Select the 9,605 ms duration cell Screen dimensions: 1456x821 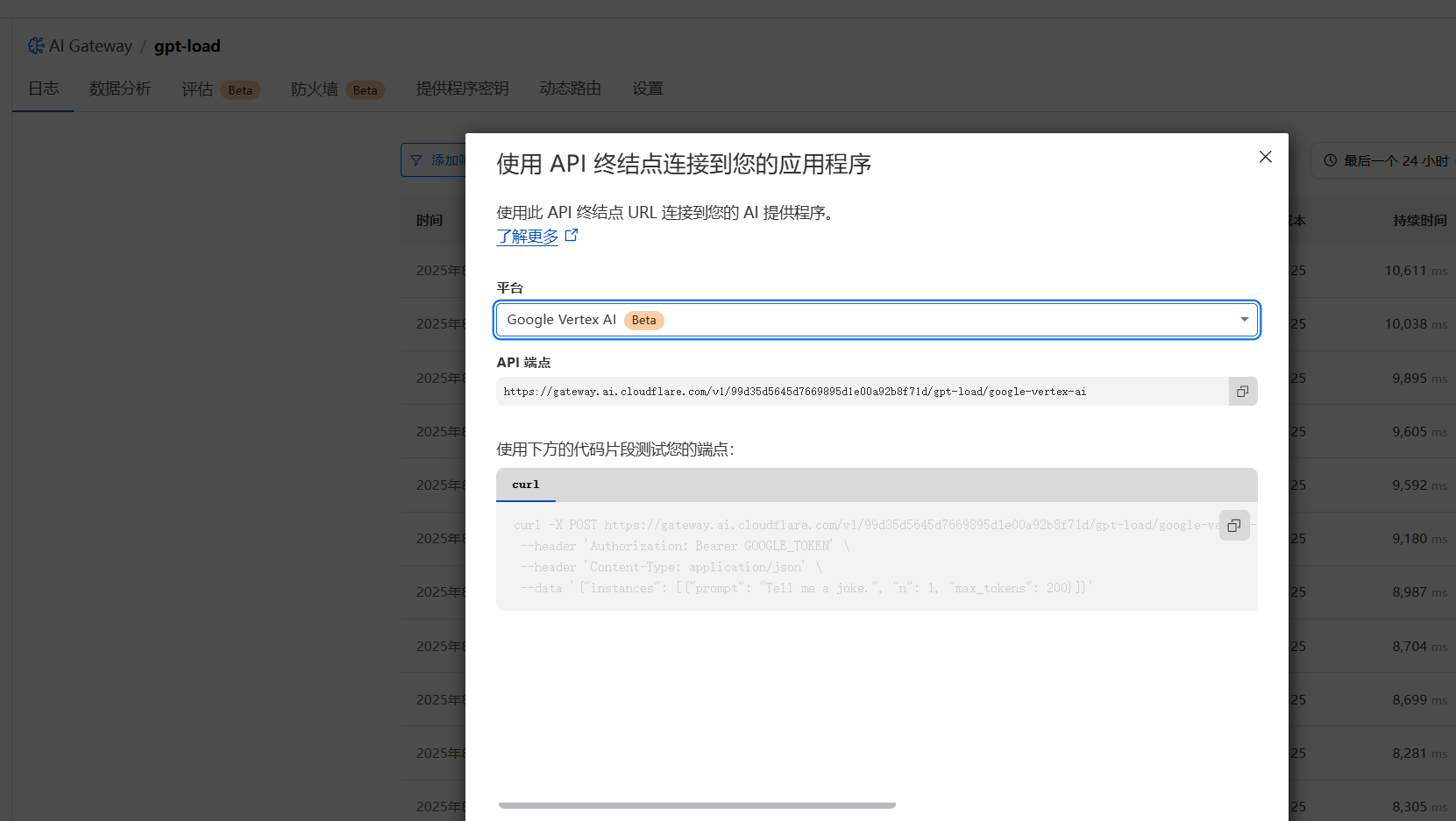click(x=1419, y=432)
